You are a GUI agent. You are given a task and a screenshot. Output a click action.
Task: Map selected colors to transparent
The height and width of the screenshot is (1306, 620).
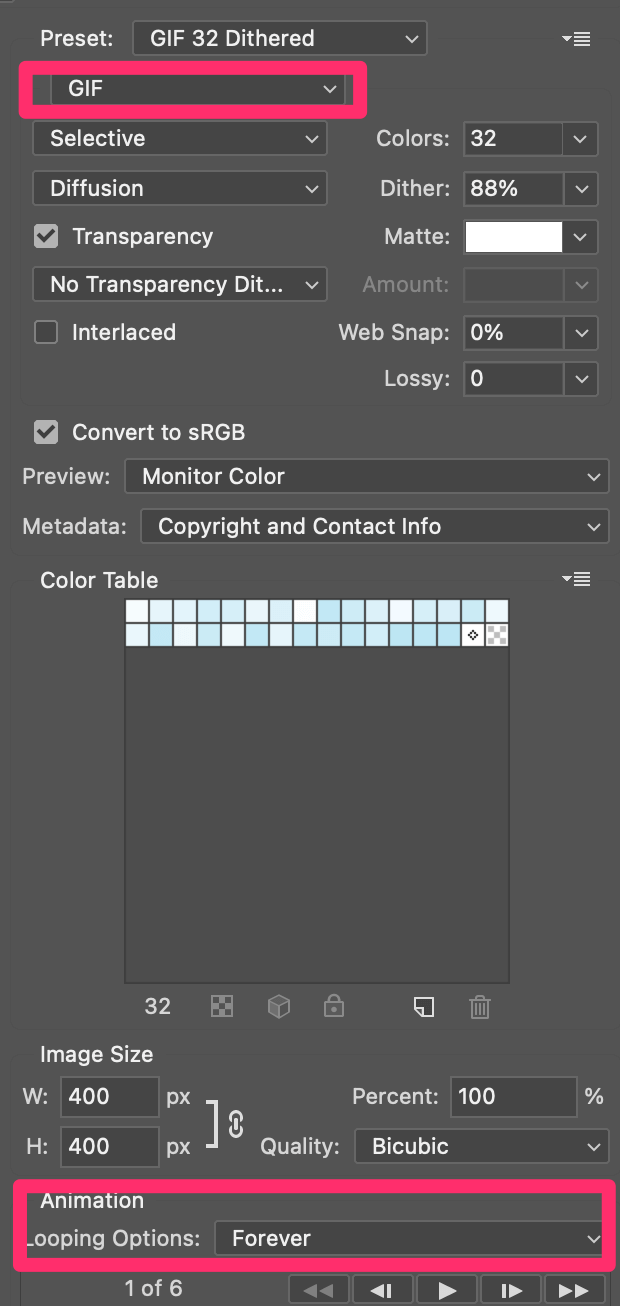[222, 1007]
